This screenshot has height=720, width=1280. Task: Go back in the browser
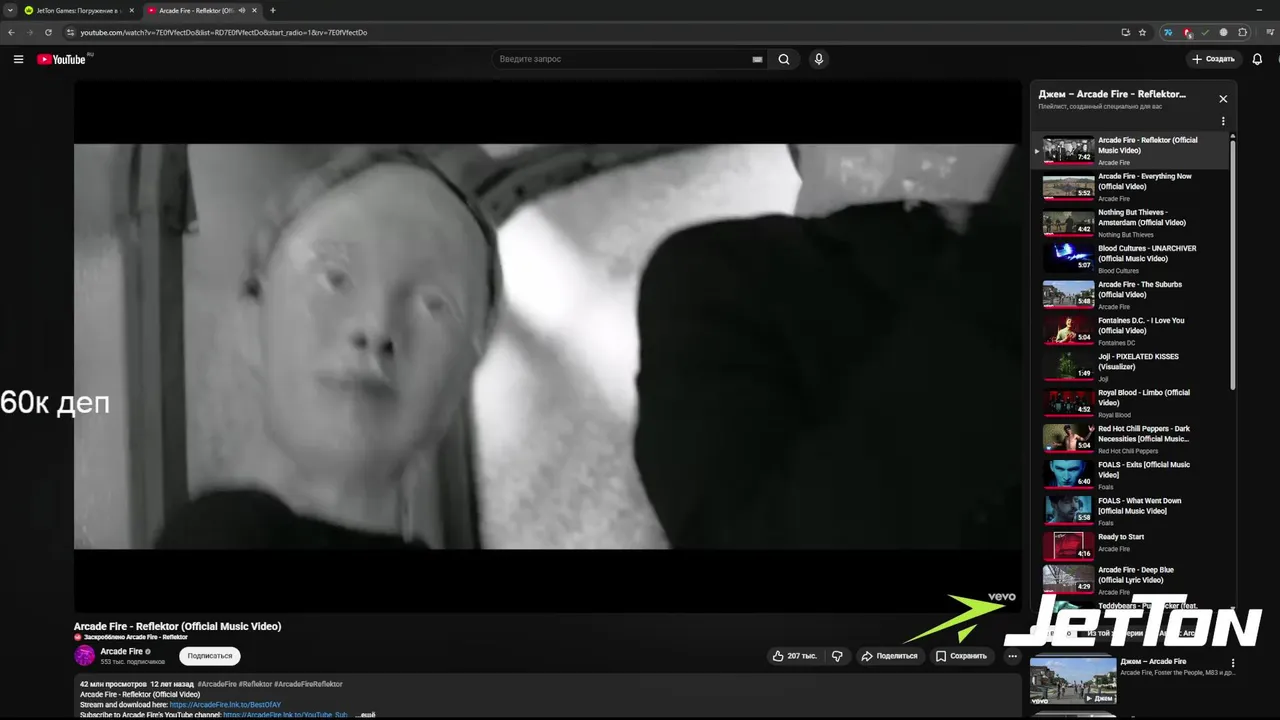coord(11,32)
